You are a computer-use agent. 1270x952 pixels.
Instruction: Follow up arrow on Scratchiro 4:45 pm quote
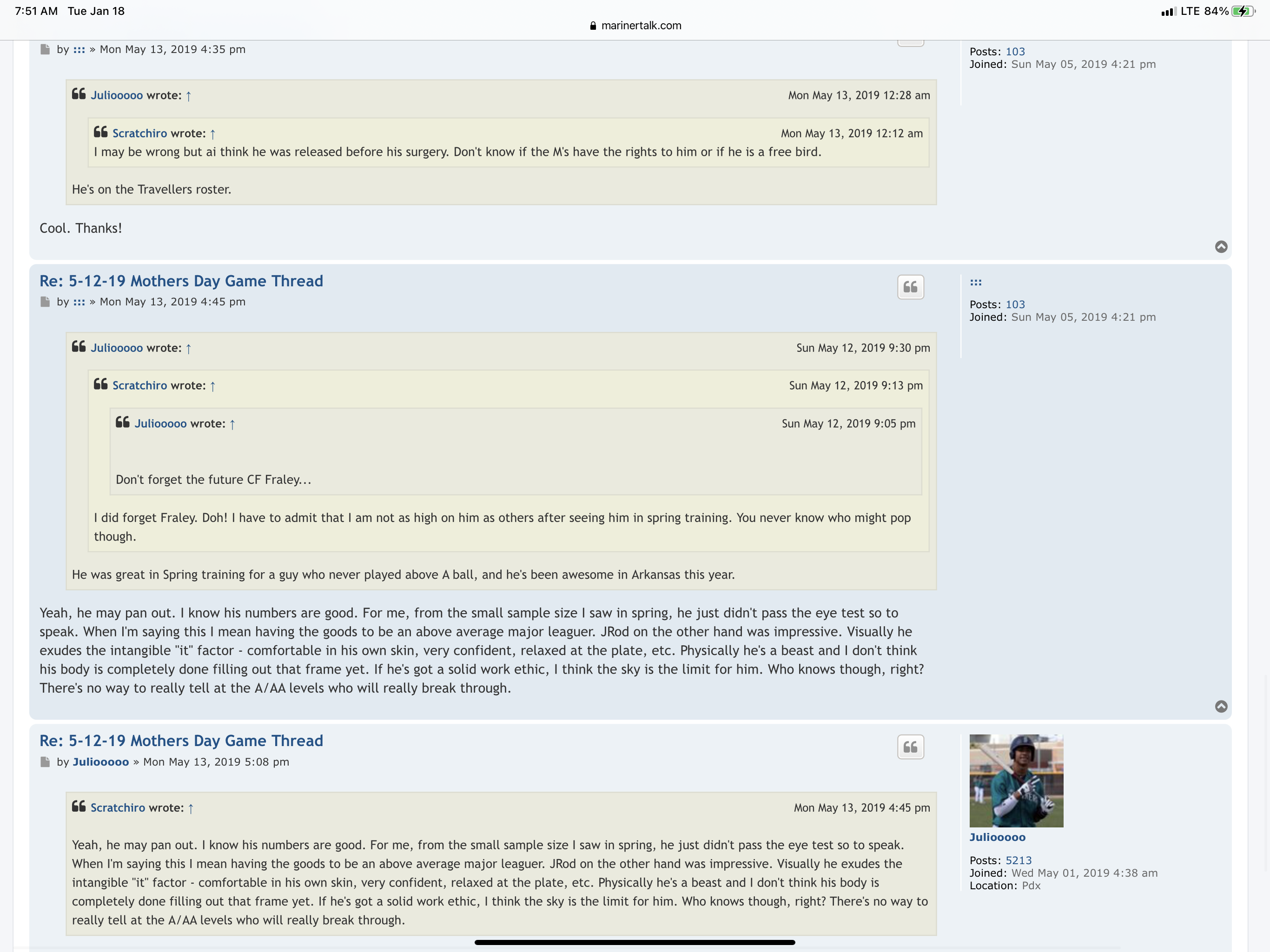tap(191, 808)
